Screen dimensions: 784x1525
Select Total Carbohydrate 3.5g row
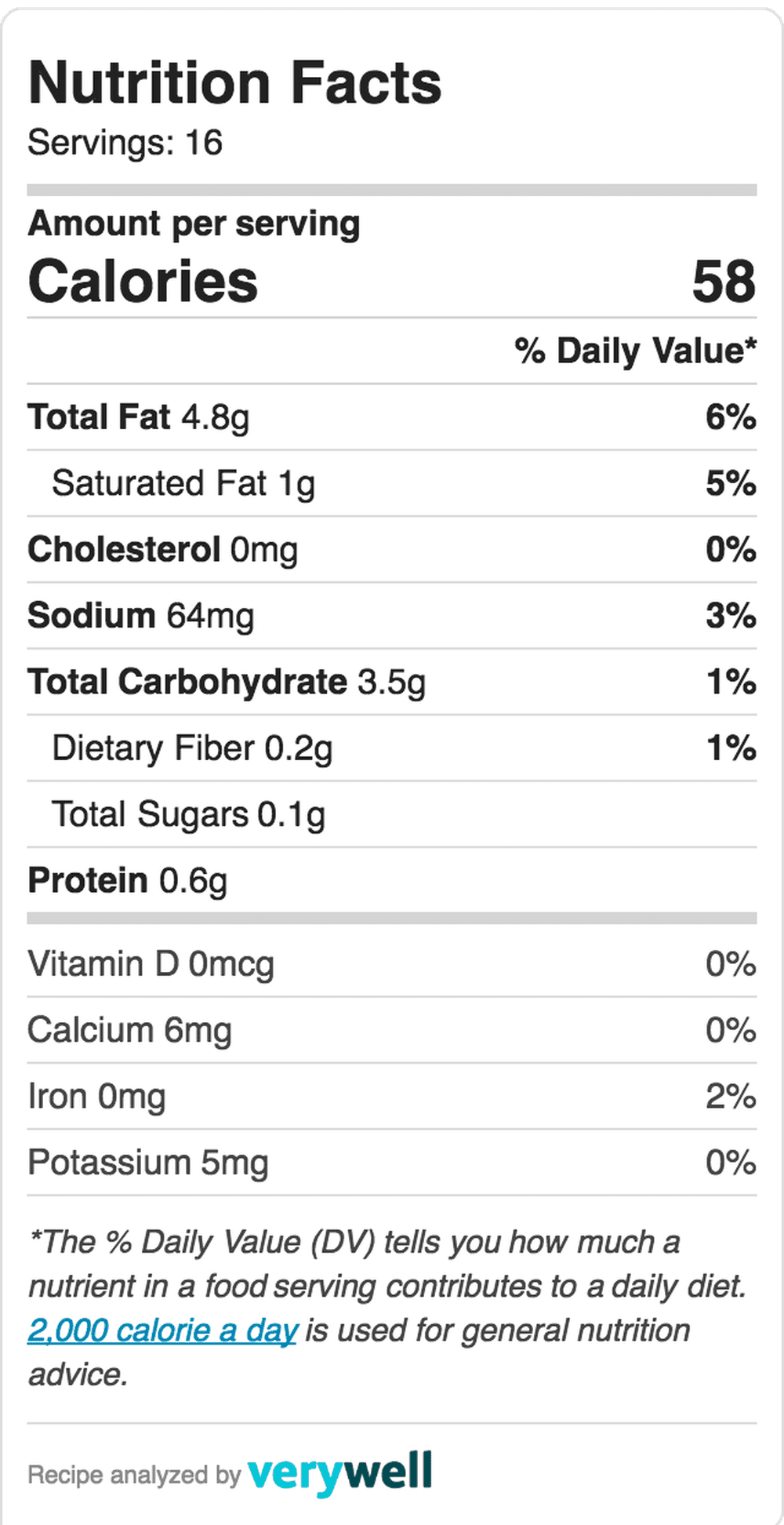(392, 681)
